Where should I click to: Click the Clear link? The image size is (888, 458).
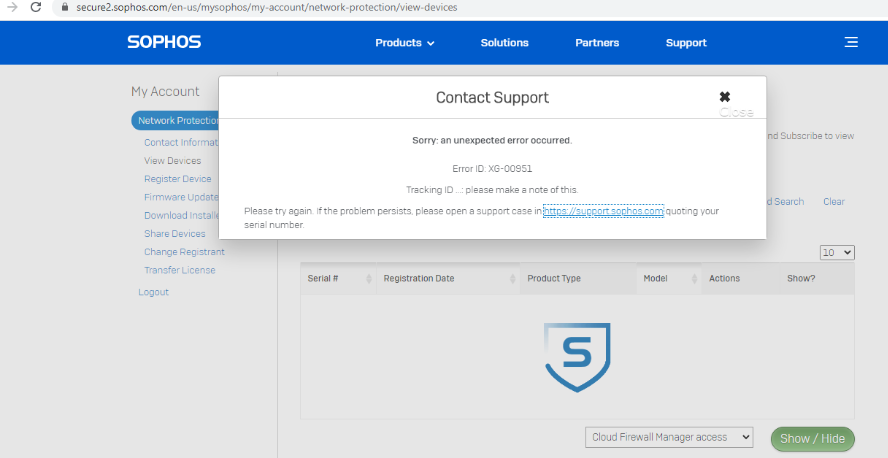coord(834,202)
